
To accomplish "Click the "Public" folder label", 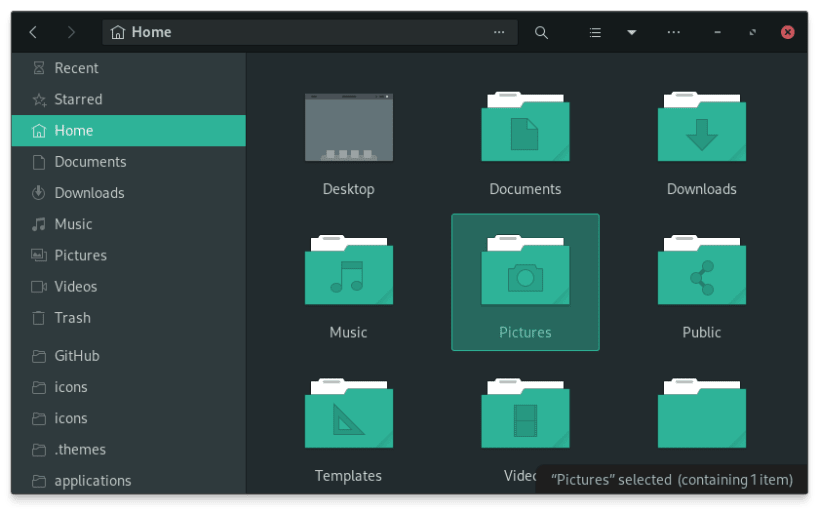I will coord(701,332).
